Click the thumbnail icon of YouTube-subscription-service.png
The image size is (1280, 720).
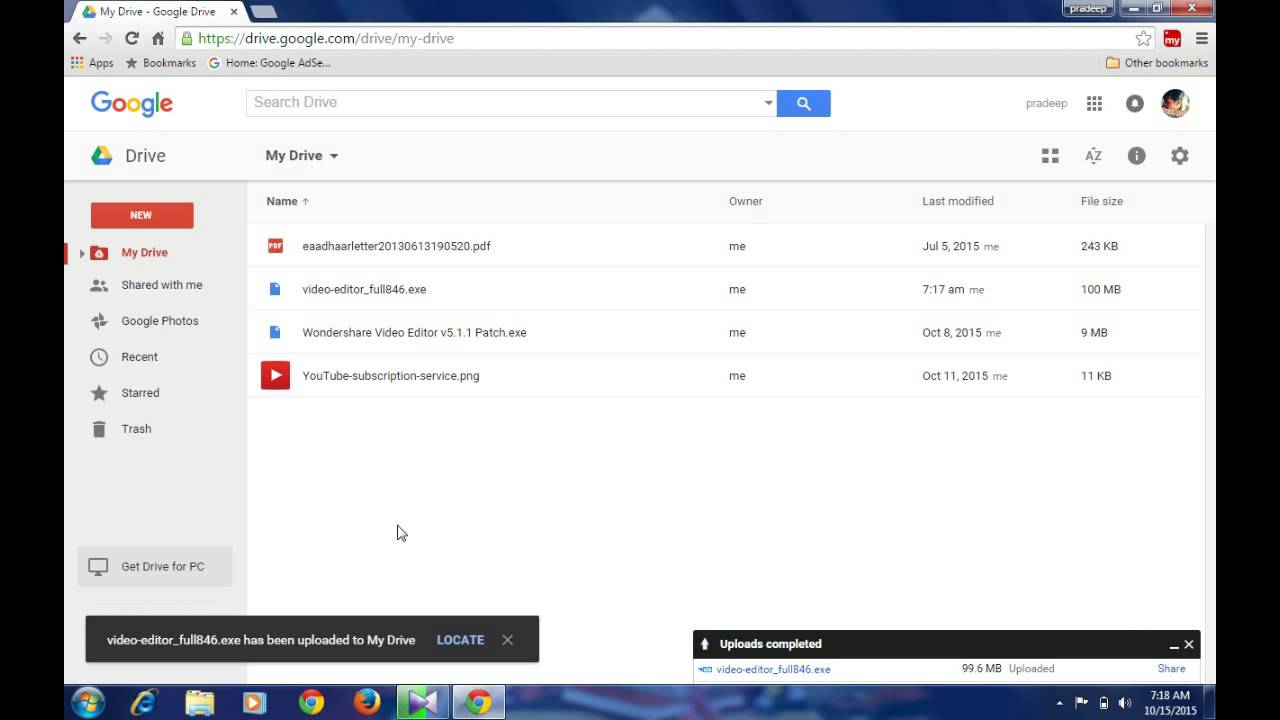[x=275, y=375]
